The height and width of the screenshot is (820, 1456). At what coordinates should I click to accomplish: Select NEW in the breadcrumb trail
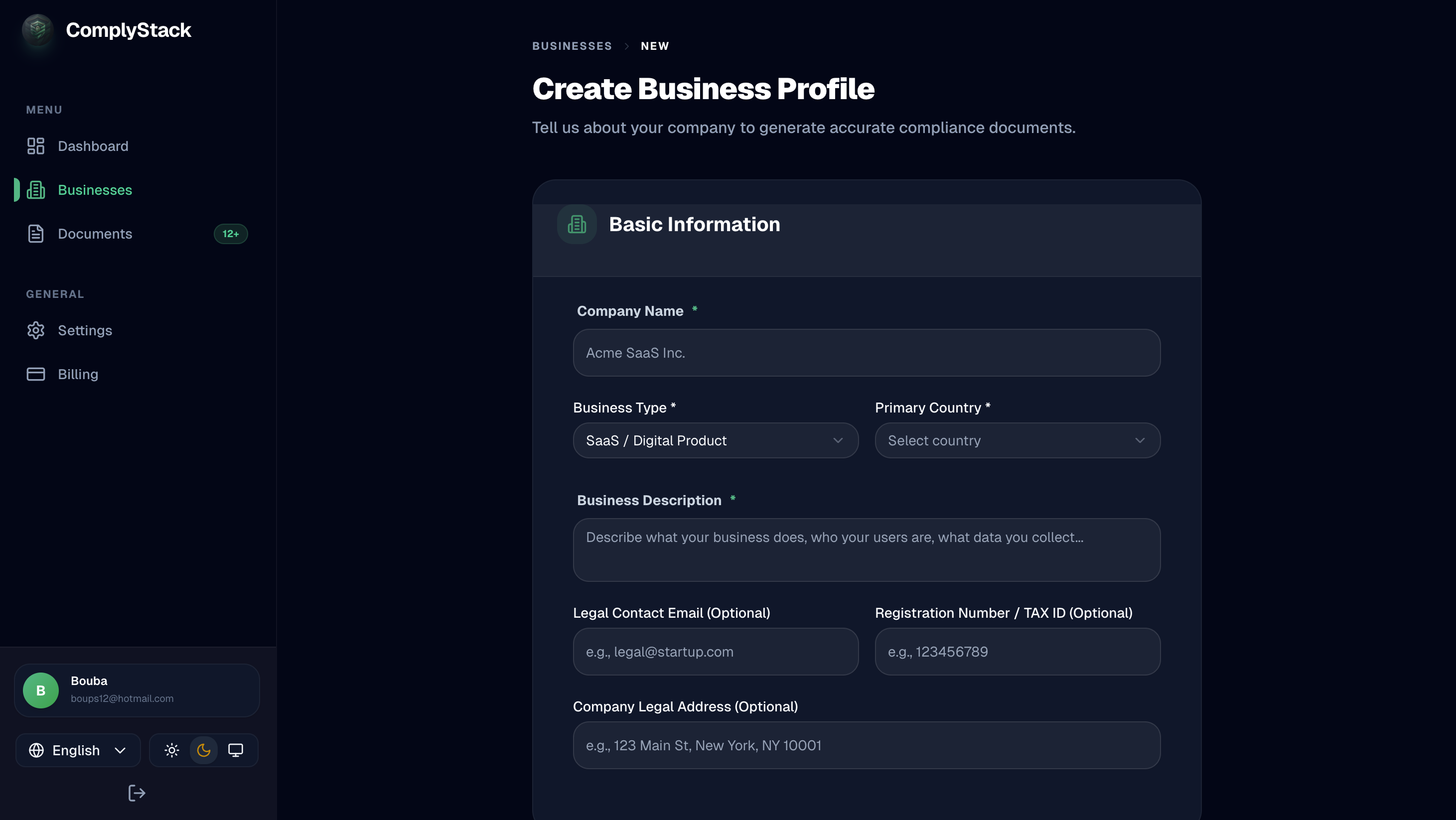point(655,46)
